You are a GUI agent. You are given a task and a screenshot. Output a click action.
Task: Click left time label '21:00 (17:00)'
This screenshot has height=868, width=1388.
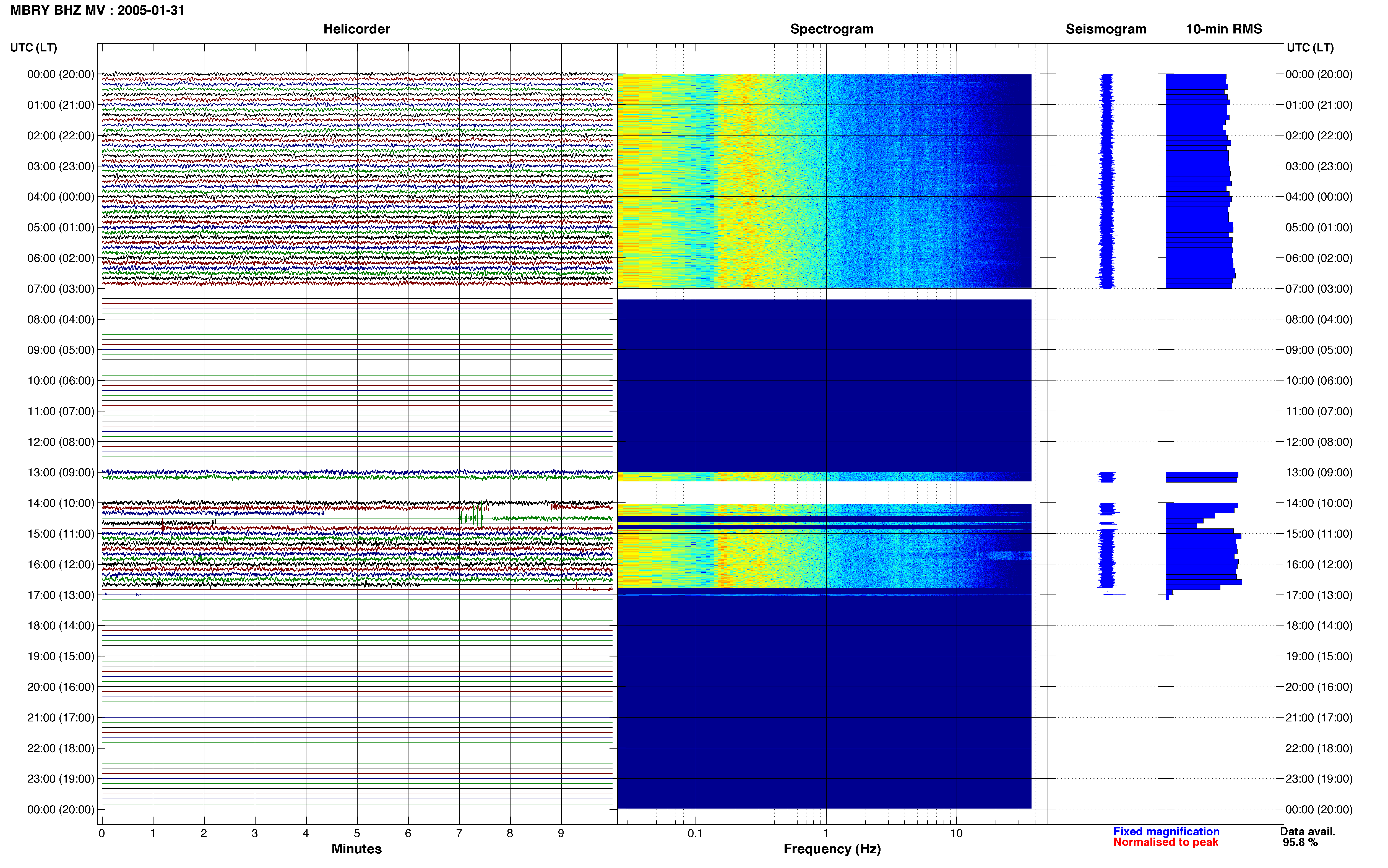tap(61, 718)
